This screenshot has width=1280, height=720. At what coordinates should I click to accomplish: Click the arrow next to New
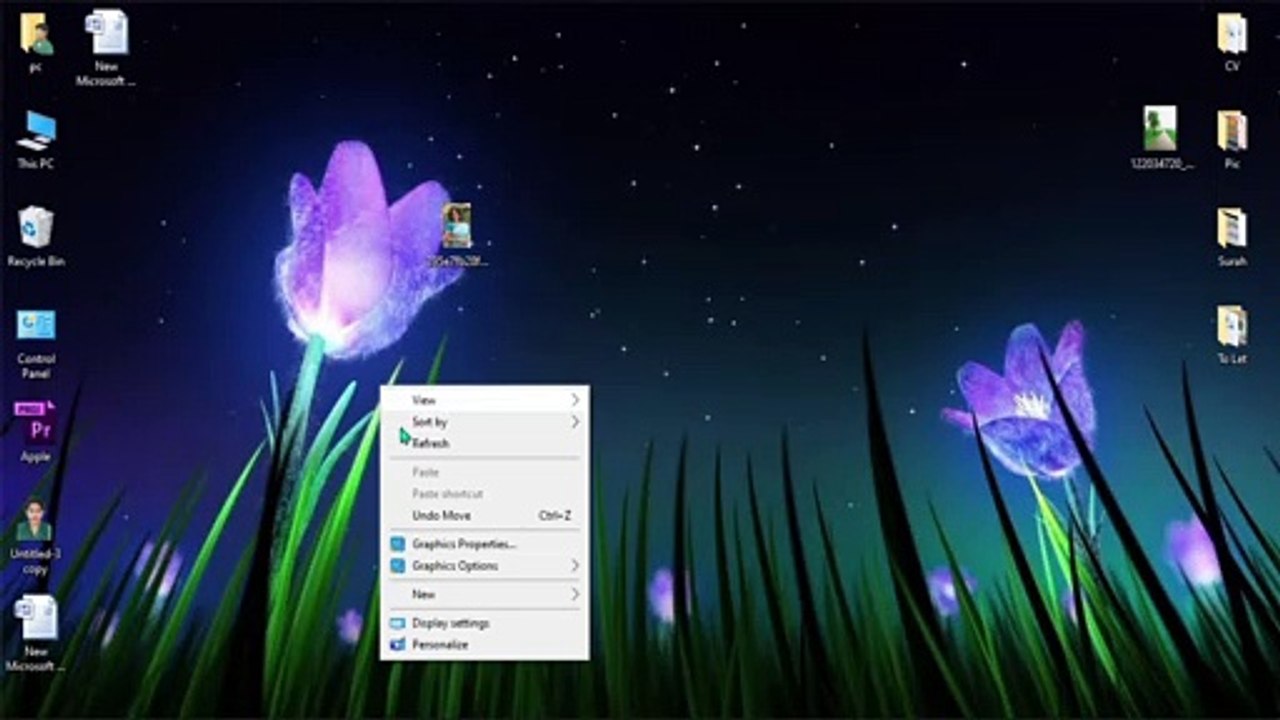coord(575,595)
